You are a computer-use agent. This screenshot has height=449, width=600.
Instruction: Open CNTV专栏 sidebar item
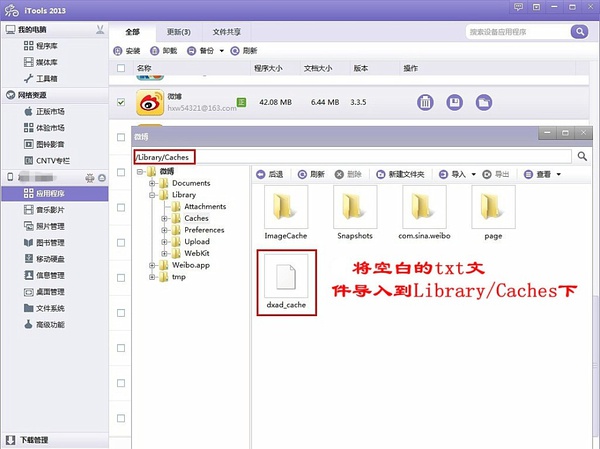[x=47, y=161]
